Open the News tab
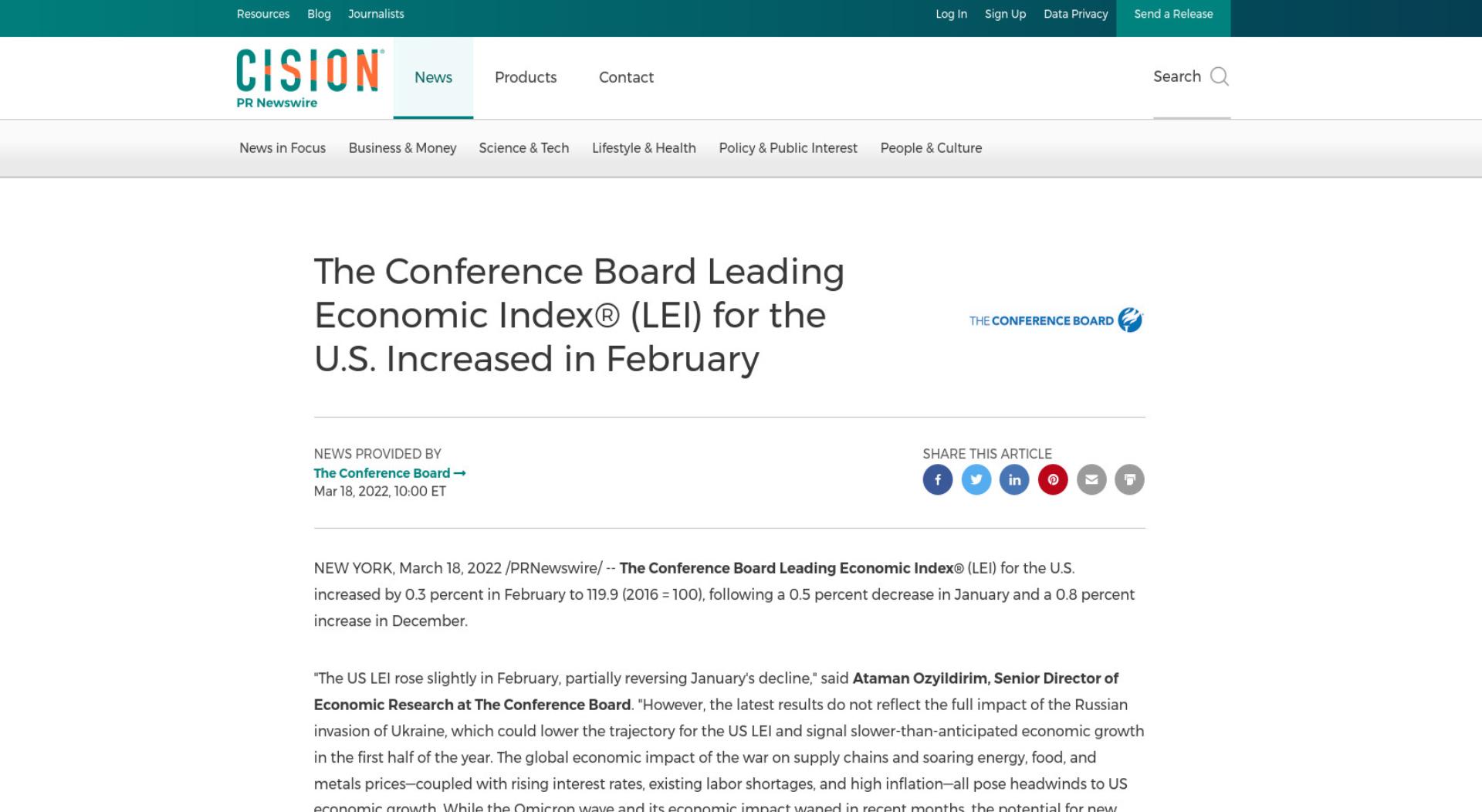1482x812 pixels. 433,77
